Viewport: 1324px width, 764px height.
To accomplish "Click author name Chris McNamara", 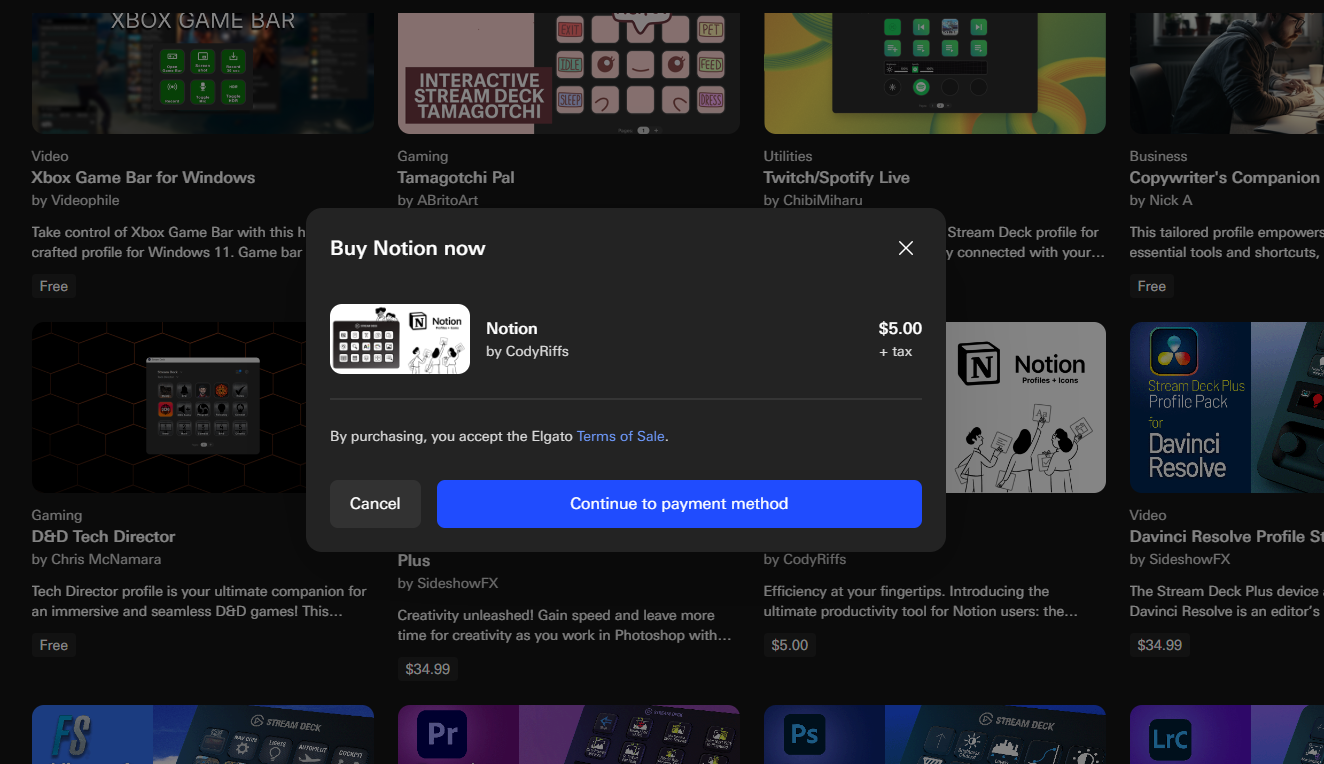I will click(105, 559).
